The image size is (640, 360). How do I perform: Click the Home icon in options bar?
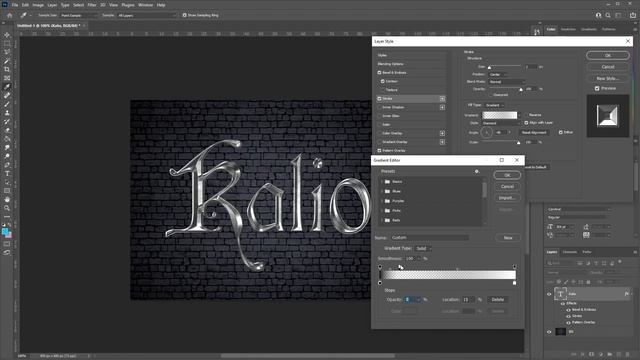coord(9,15)
